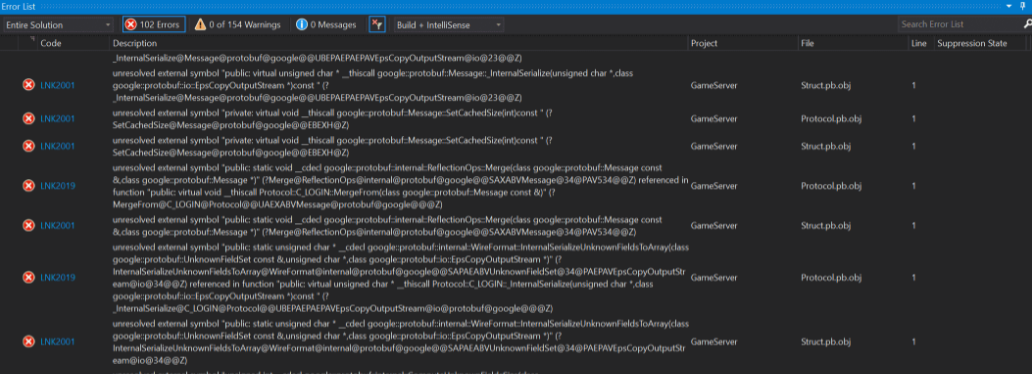The image size is (1033, 374).
Task: Select InternalSerializeUnknownFieldsToArray description in Struct.pb.obj row
Action: click(x=401, y=342)
